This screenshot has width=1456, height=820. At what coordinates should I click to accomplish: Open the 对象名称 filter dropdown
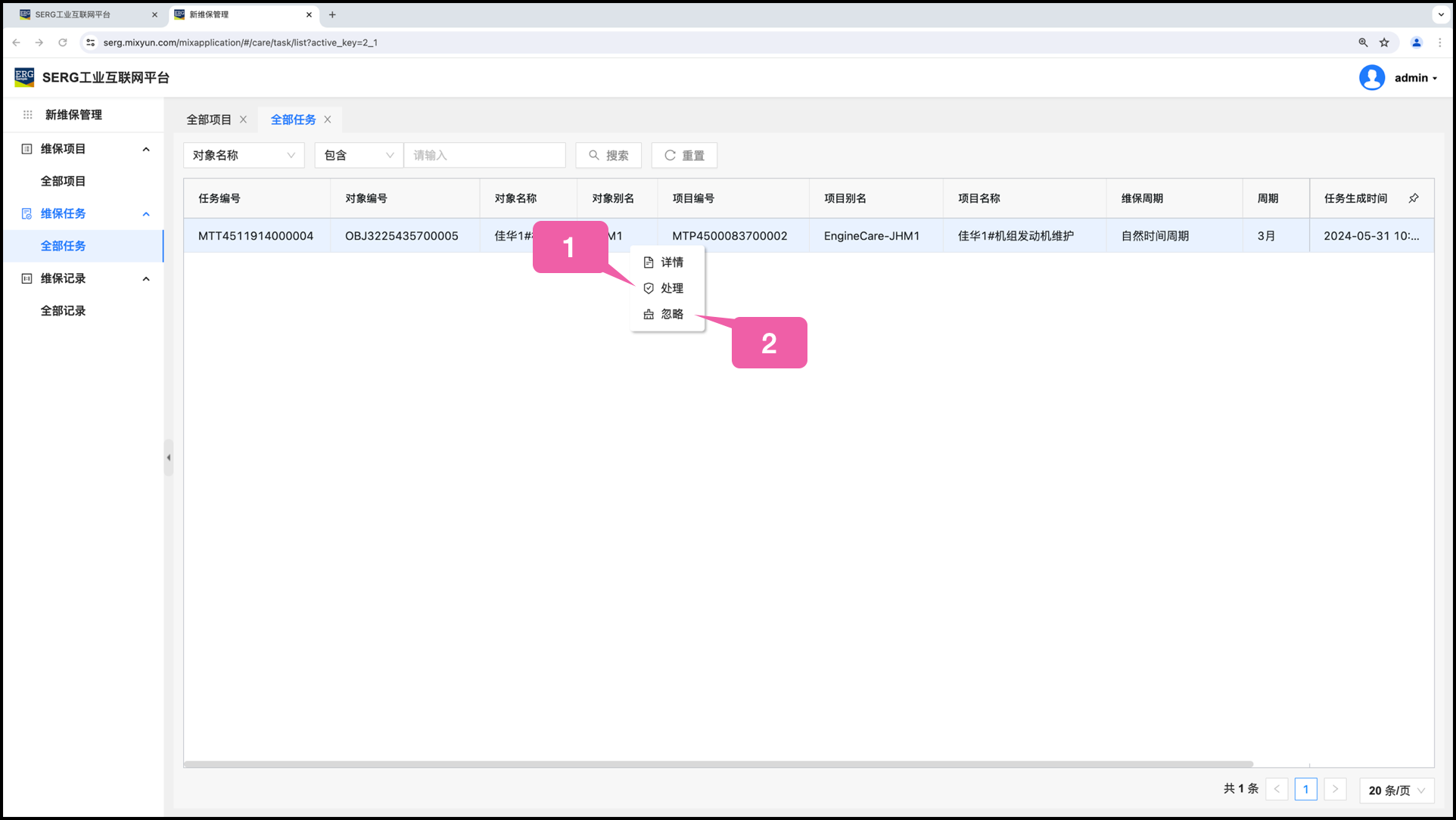click(x=243, y=155)
